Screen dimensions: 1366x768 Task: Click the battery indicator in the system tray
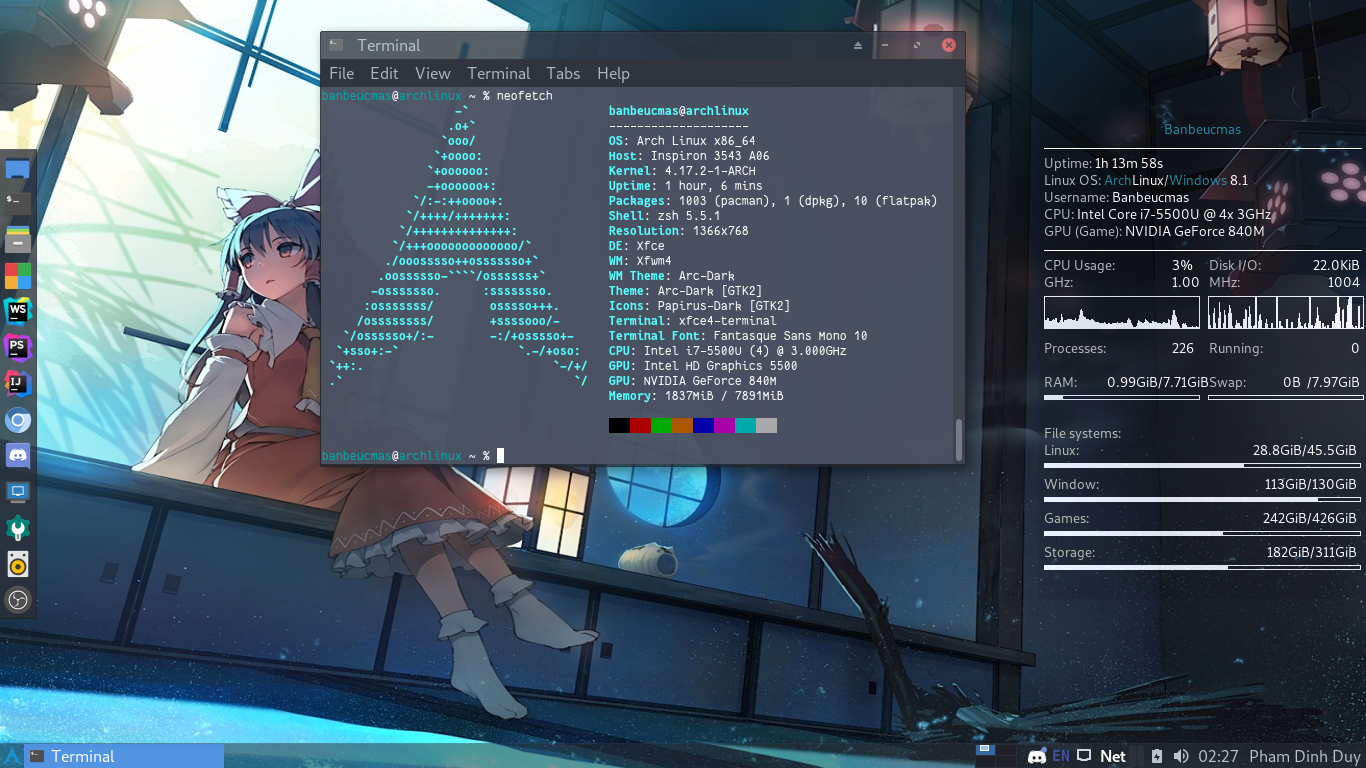pos(1156,756)
